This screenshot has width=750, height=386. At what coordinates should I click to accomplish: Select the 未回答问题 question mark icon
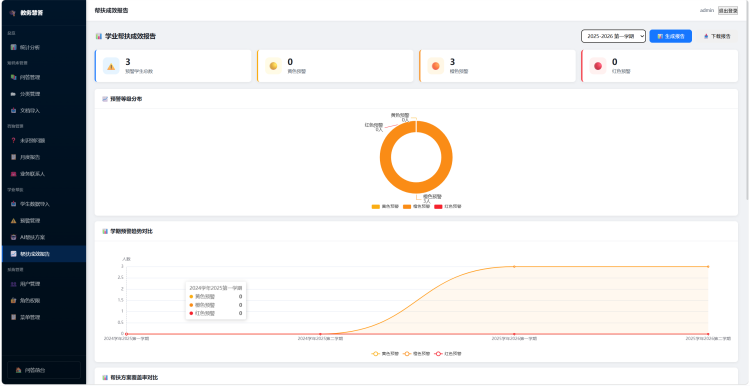(13, 141)
